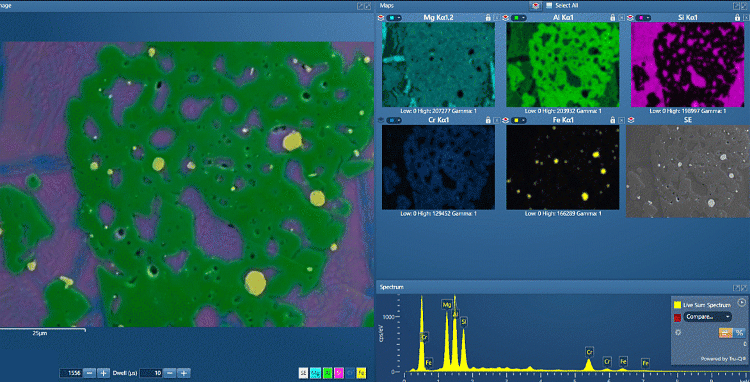Increase Dwell time with plus button
Viewport: 750px width, 382px height.
coord(185,373)
